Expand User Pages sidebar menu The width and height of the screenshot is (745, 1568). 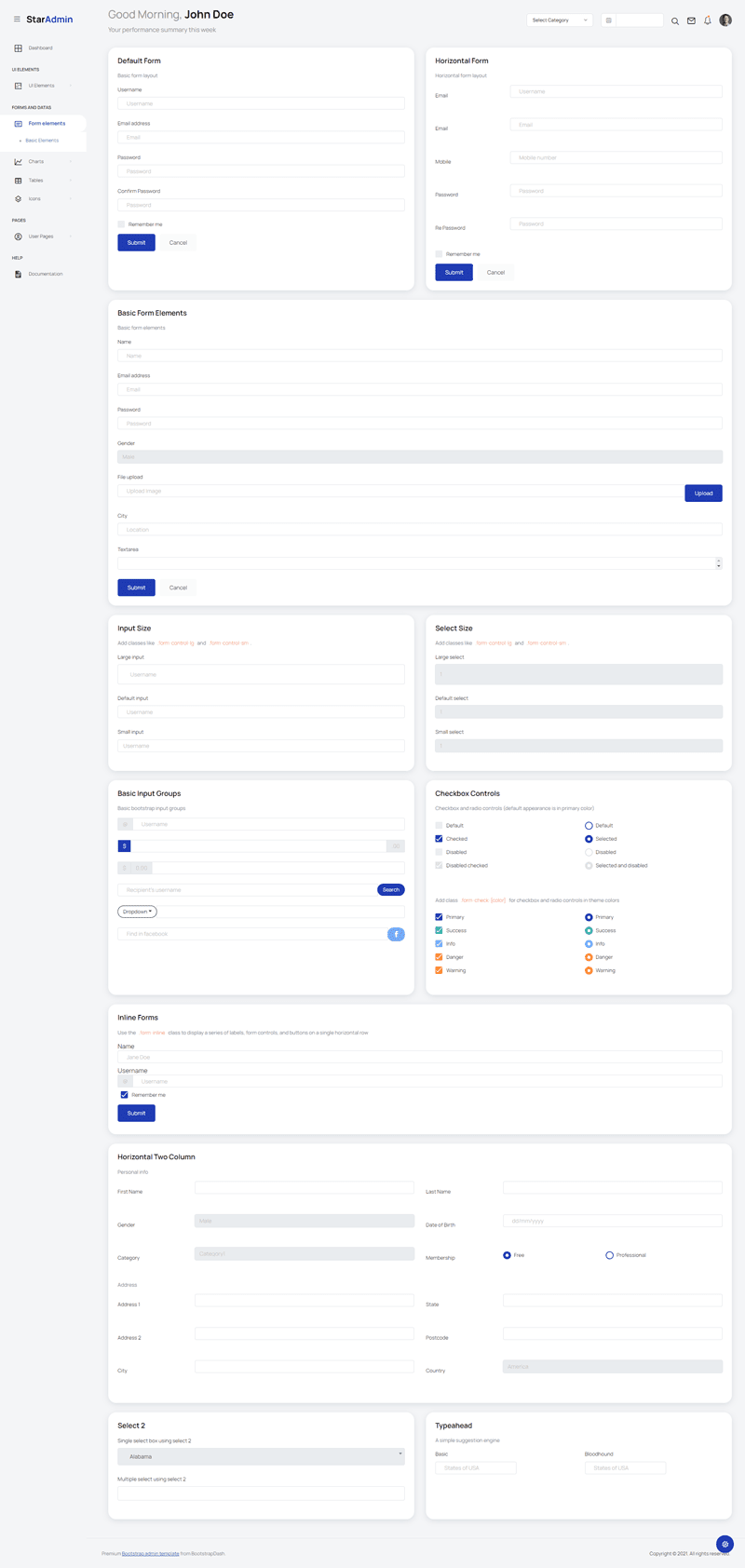coord(43,237)
